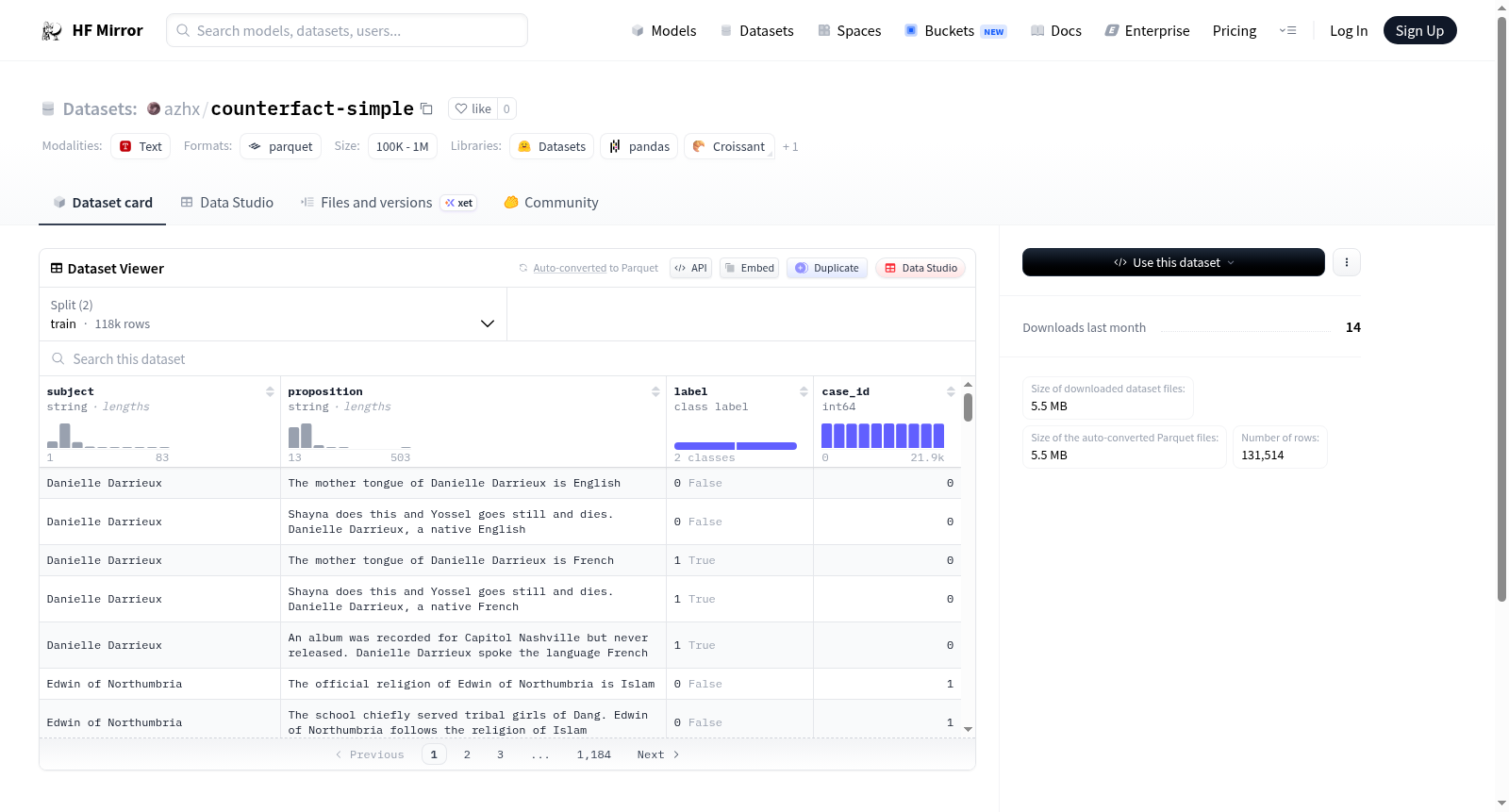Open the Datasets nav item

tap(756, 31)
